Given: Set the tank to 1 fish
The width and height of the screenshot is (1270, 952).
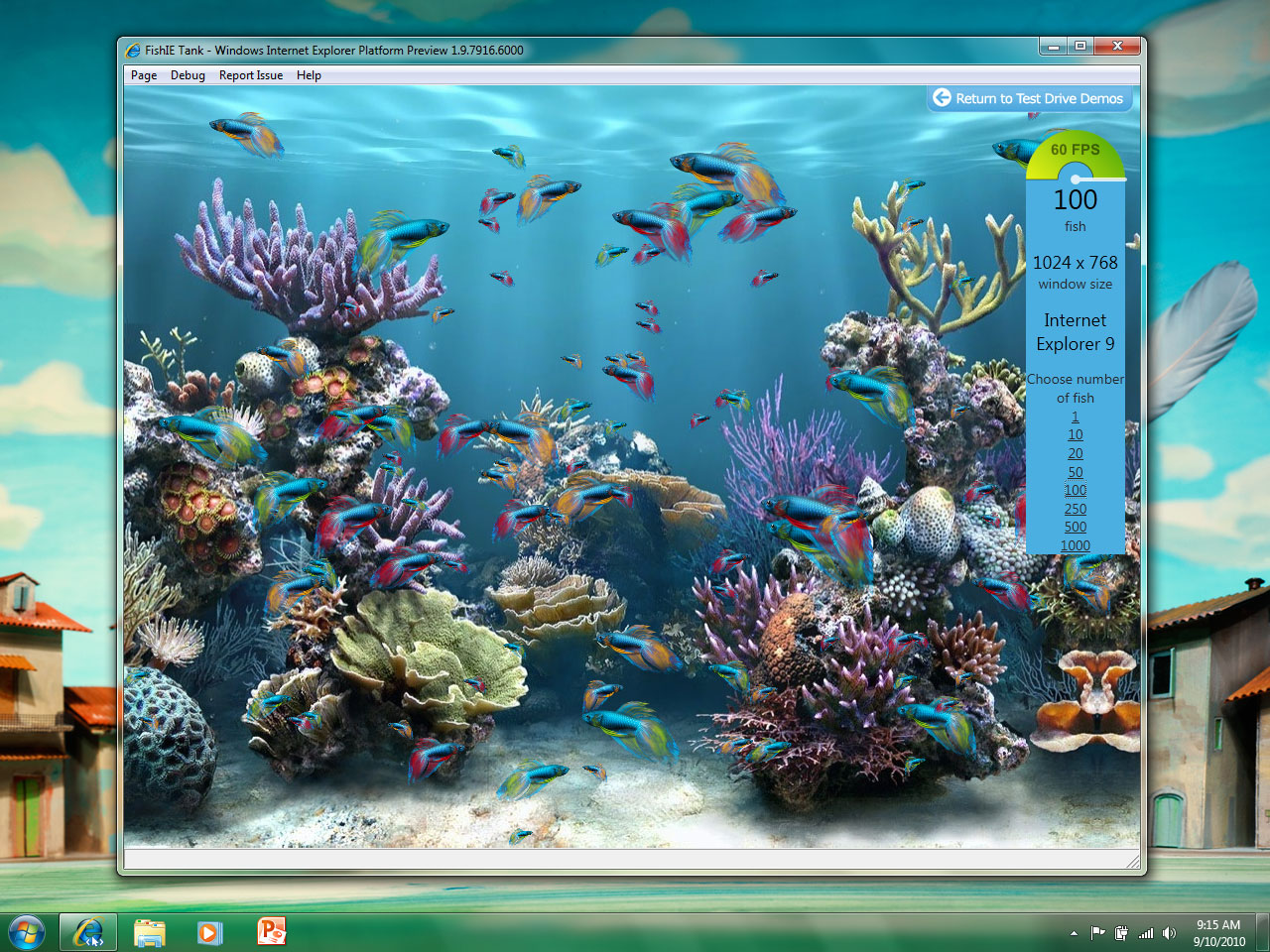Looking at the screenshot, I should [1076, 416].
